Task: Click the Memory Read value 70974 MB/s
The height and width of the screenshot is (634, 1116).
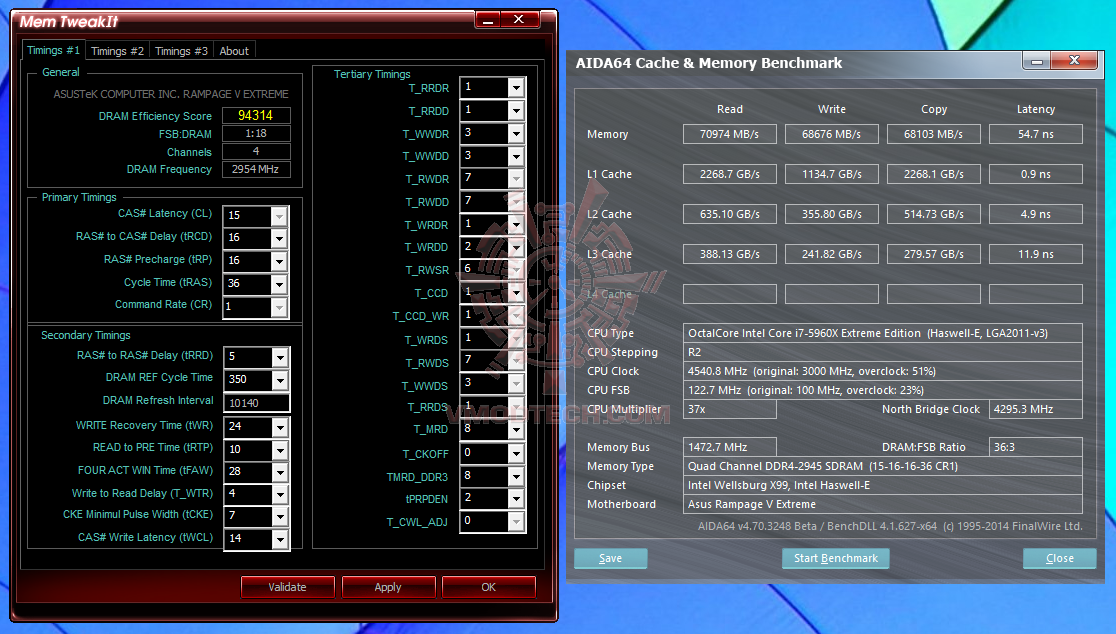Action: (730, 134)
